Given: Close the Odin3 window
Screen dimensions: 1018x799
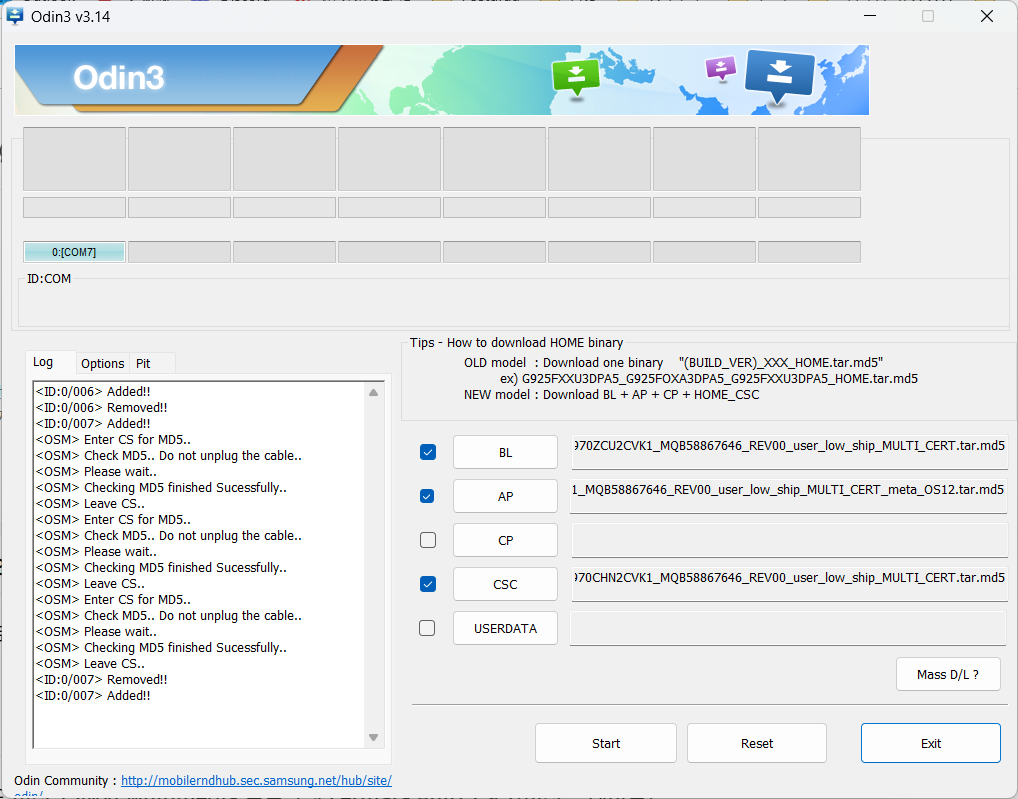Looking at the screenshot, I should point(987,16).
